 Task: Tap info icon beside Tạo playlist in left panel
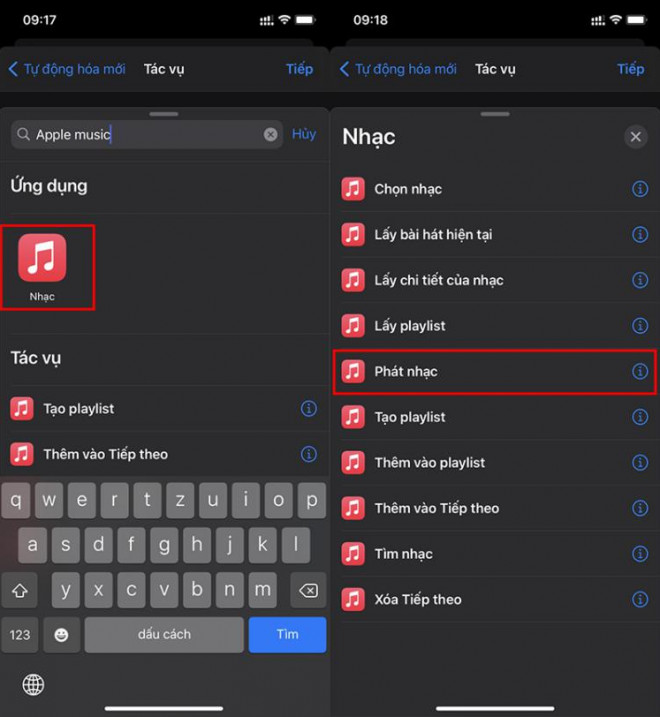[x=309, y=408]
